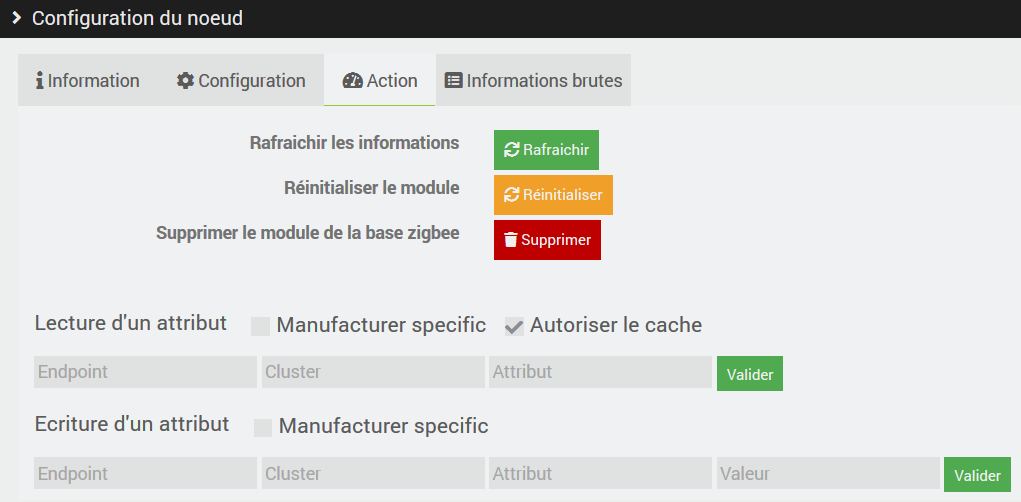Viewport: 1021px width, 502px height.
Task: Click the refresh arrows icon in Rafraichir button
Action: [x=511, y=150]
